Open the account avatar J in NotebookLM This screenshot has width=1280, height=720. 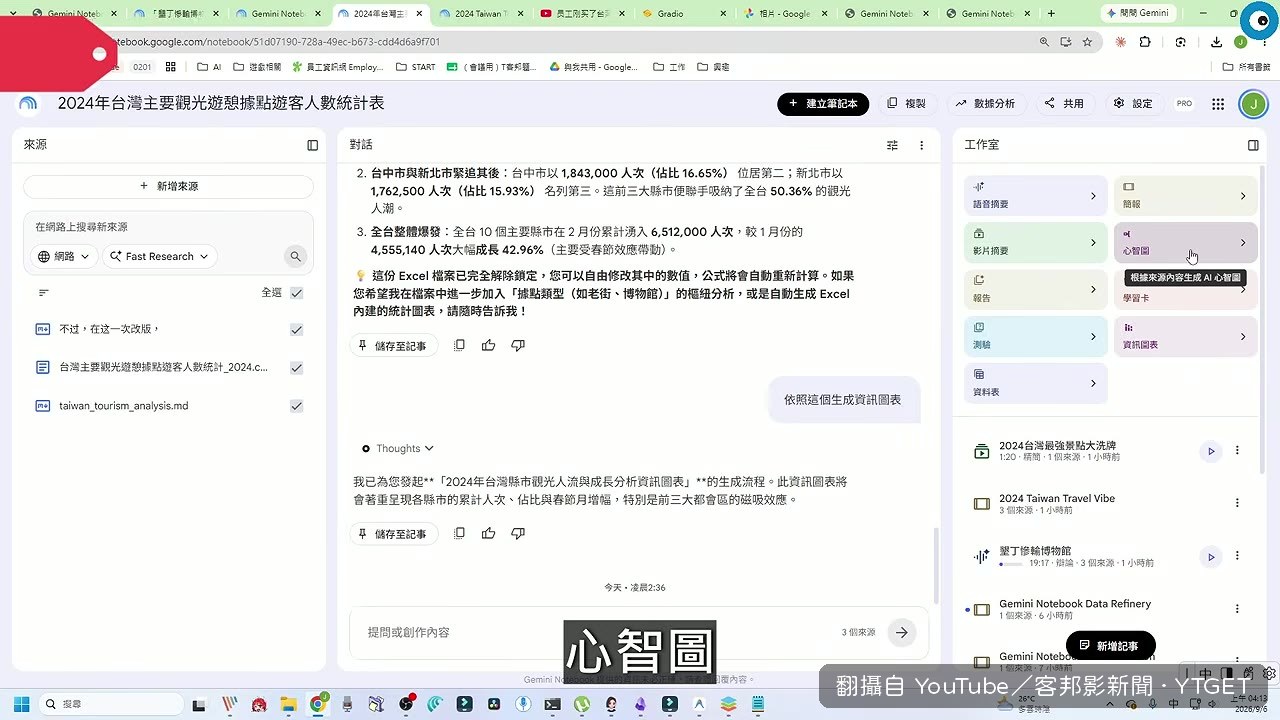pyautogui.click(x=1252, y=103)
